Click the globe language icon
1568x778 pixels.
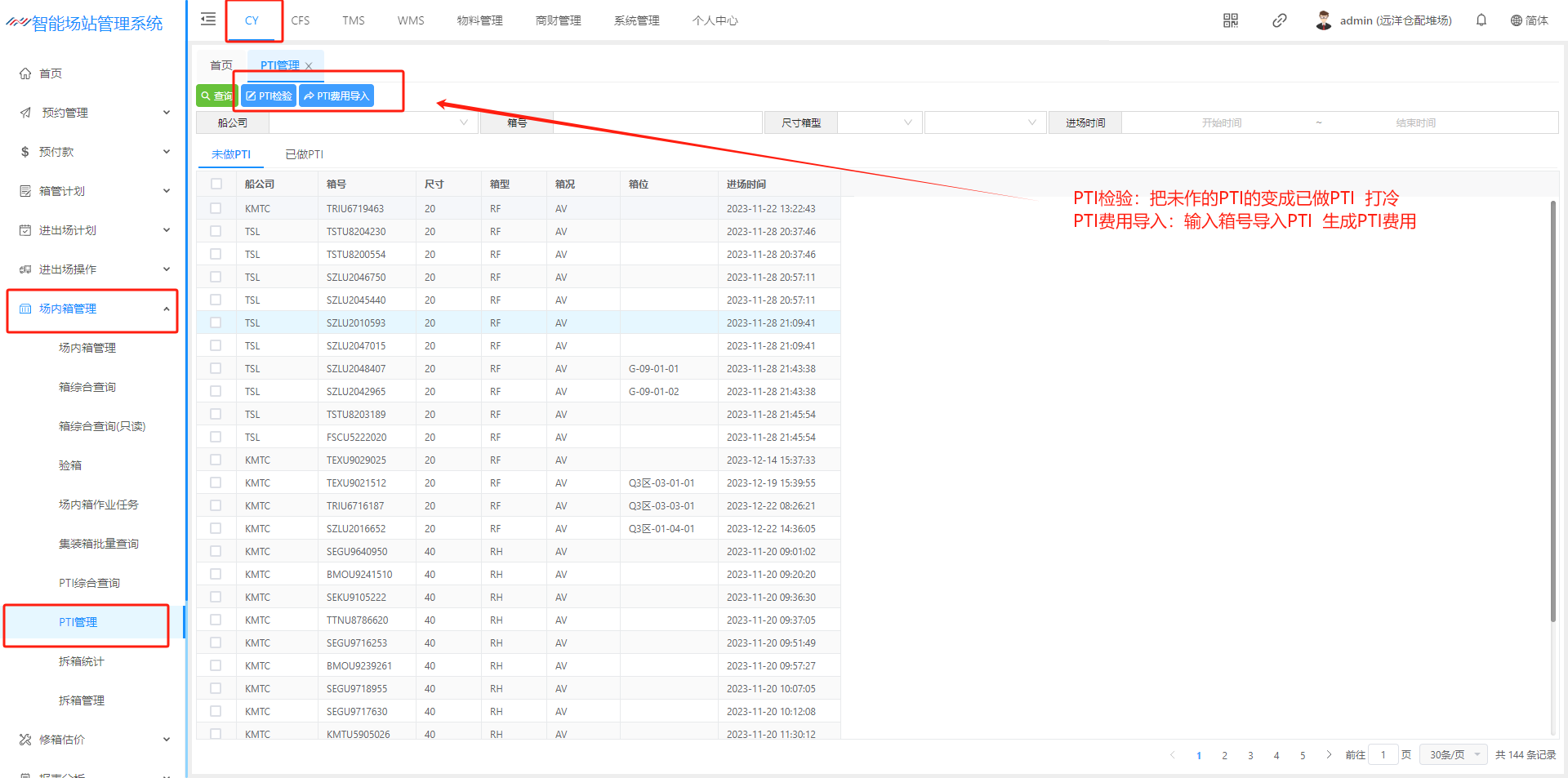click(x=1516, y=20)
